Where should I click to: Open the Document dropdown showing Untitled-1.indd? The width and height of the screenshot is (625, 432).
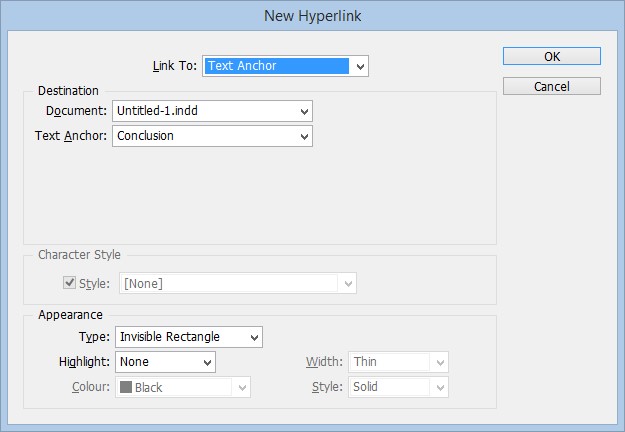[x=212, y=111]
